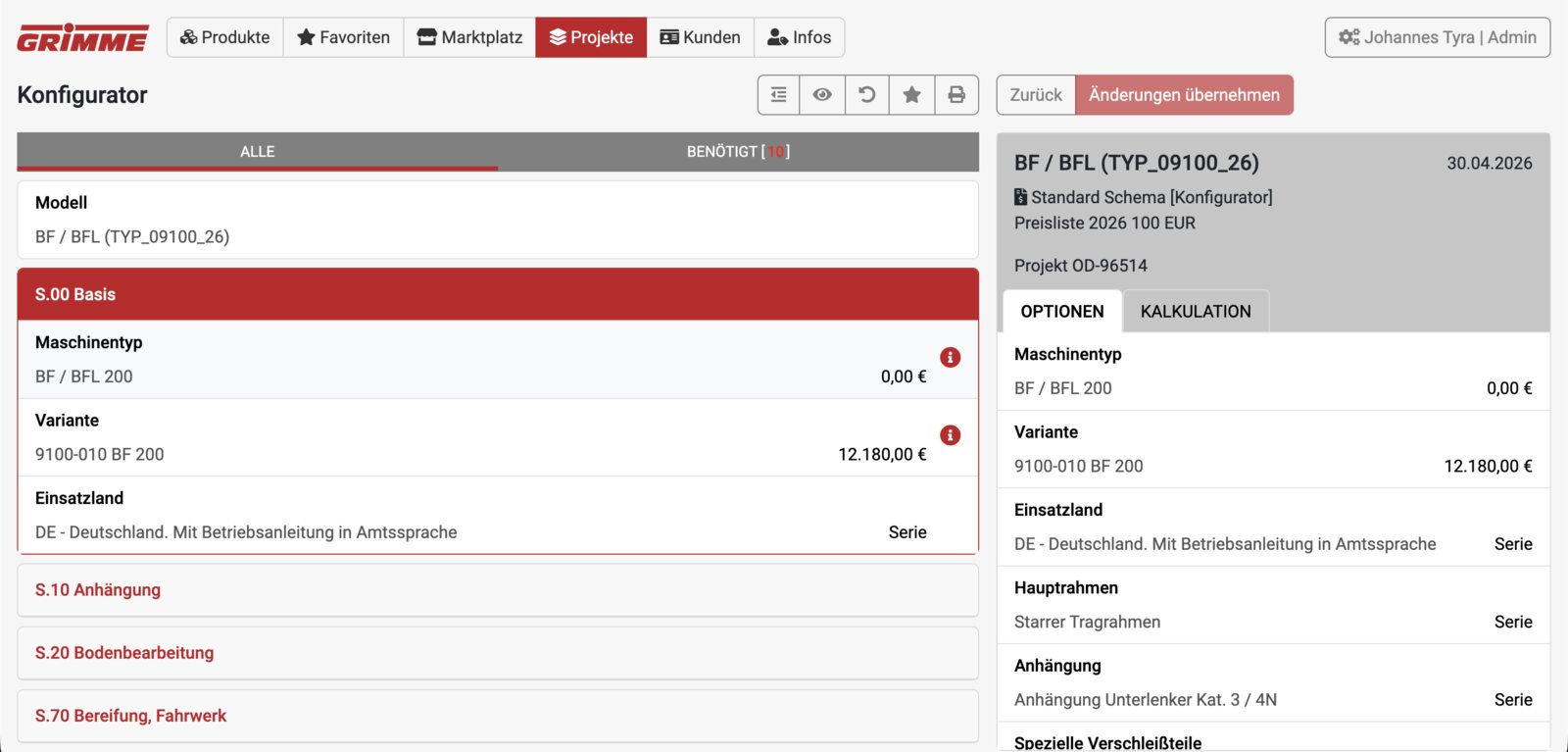Print the configuration using the printer icon
The image size is (1568, 752).
tap(956, 95)
